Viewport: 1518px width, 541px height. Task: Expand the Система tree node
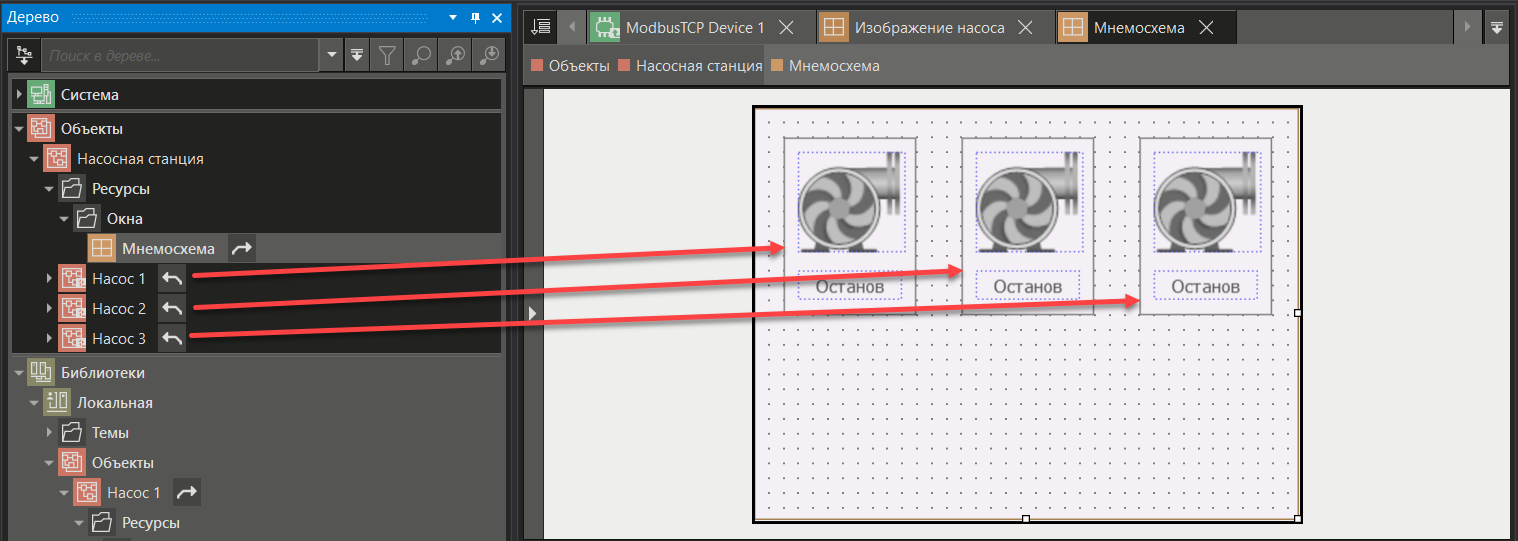(18, 95)
